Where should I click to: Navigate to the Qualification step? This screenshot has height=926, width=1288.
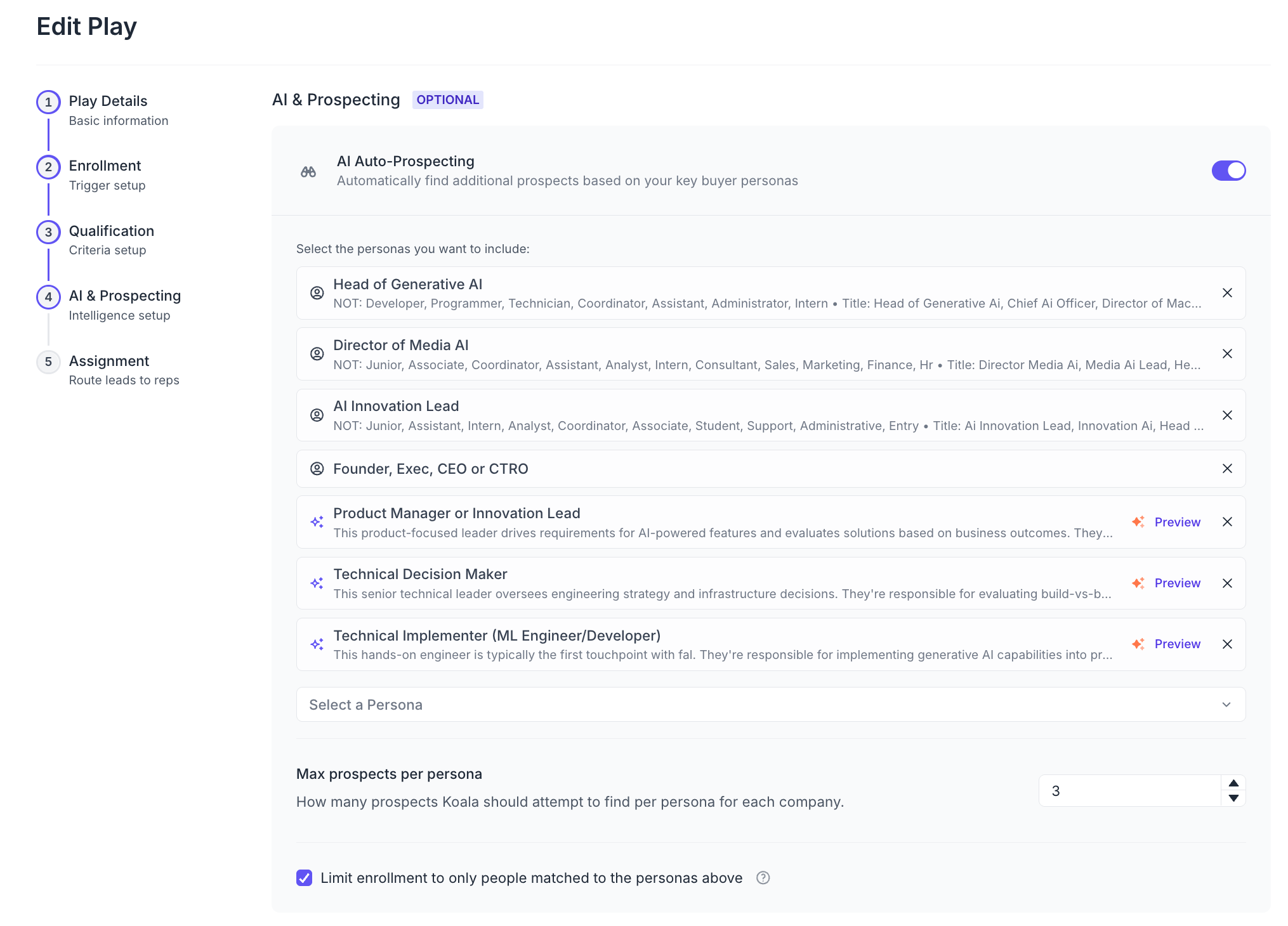(111, 231)
